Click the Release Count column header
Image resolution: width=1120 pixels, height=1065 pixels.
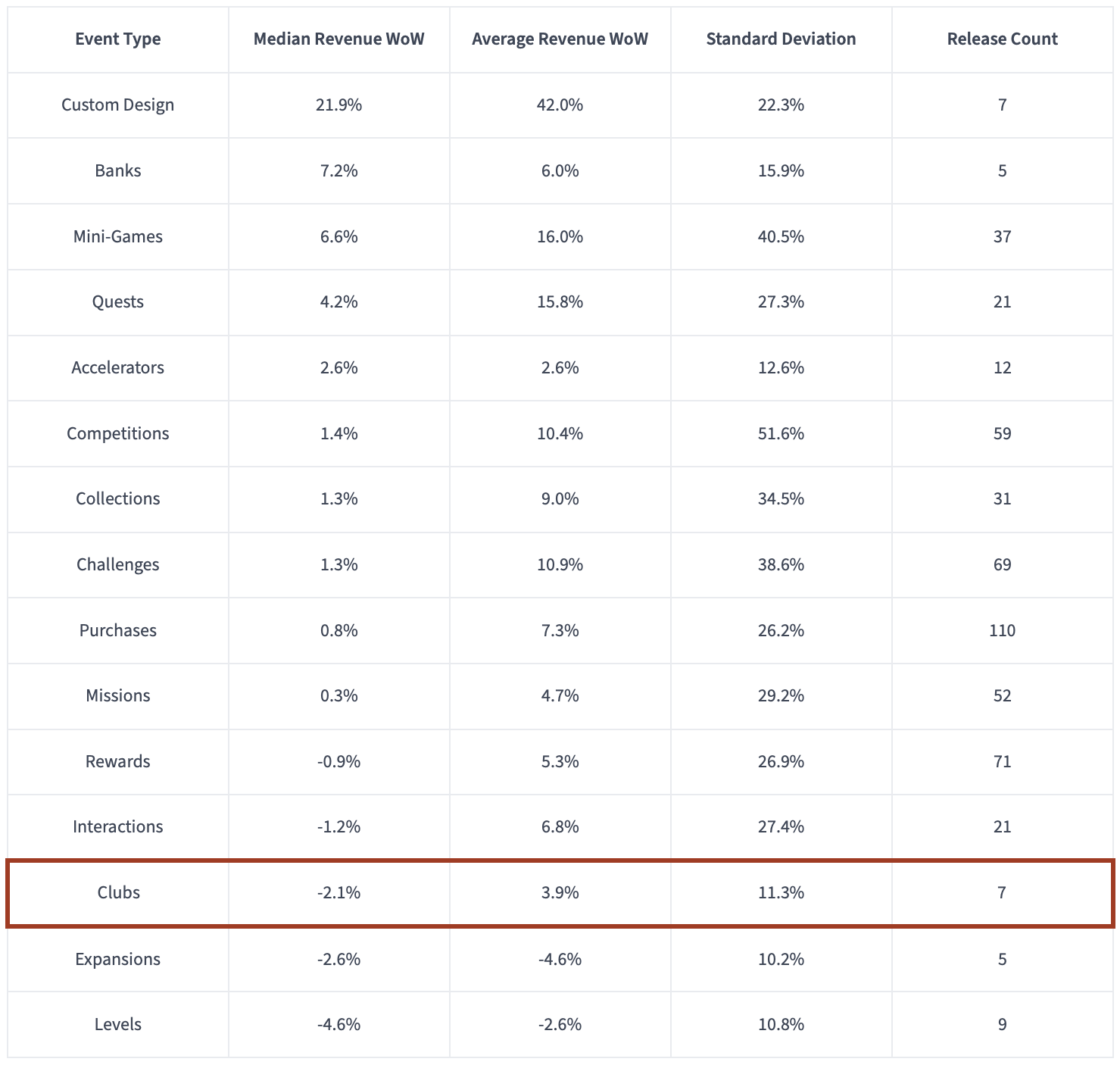click(1003, 39)
